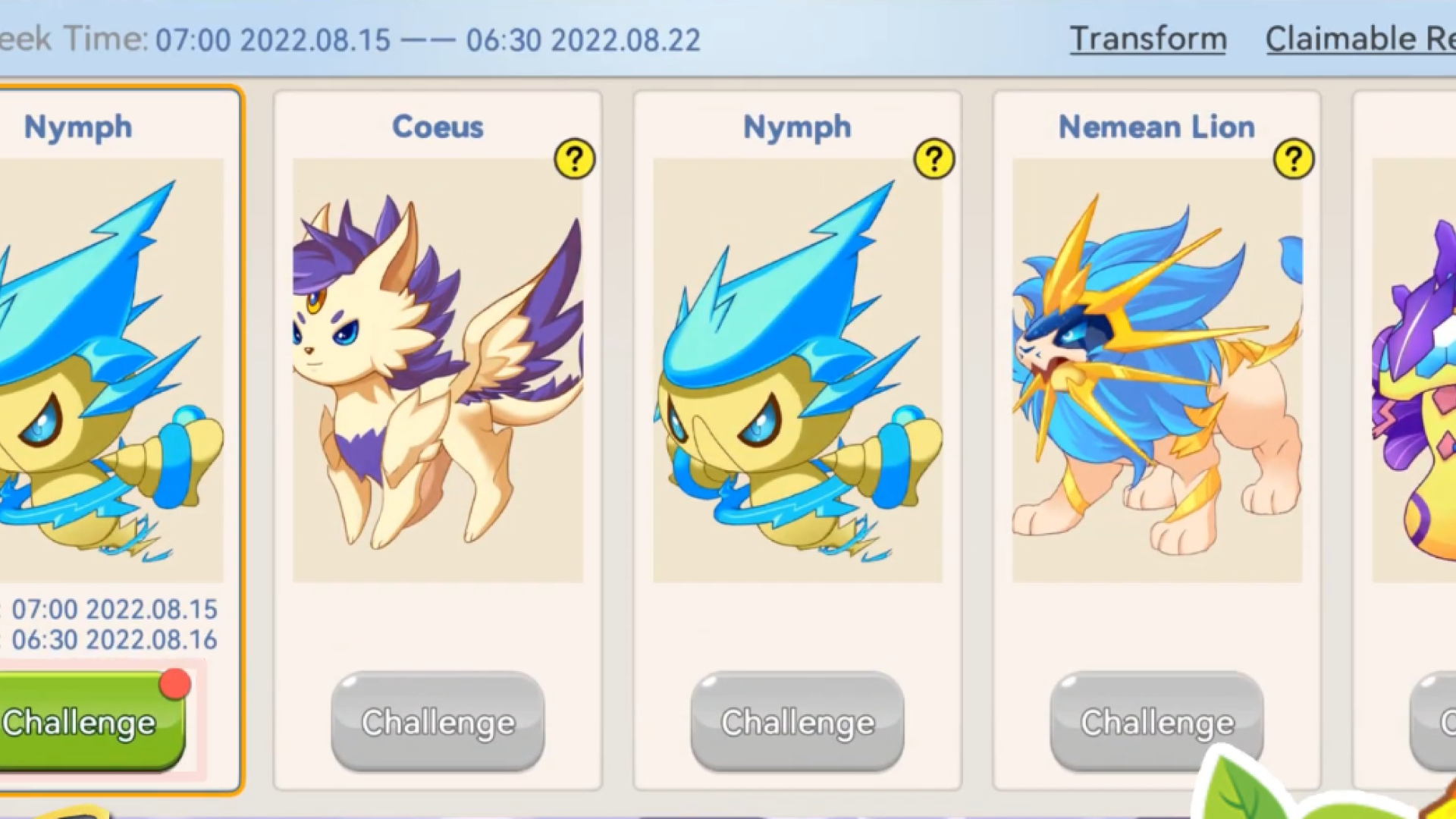Click the green Challenge button
The width and height of the screenshot is (1456, 819).
(91, 721)
